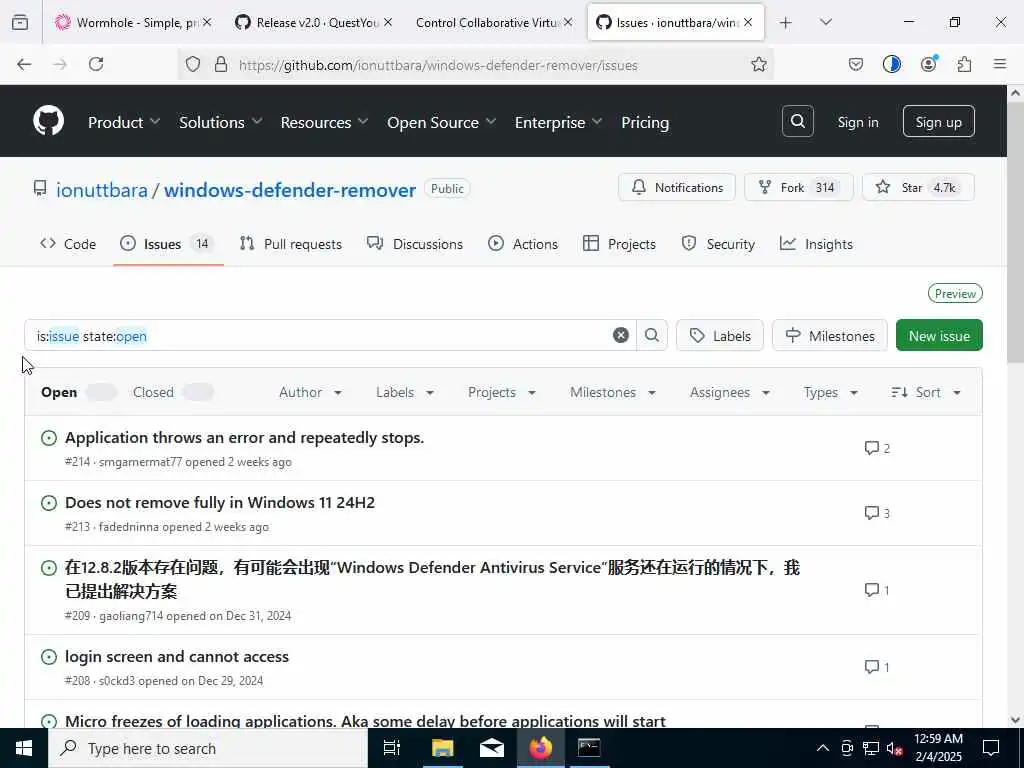Viewport: 1024px width, 768px height.
Task: Click the New issue button
Action: coord(938,335)
